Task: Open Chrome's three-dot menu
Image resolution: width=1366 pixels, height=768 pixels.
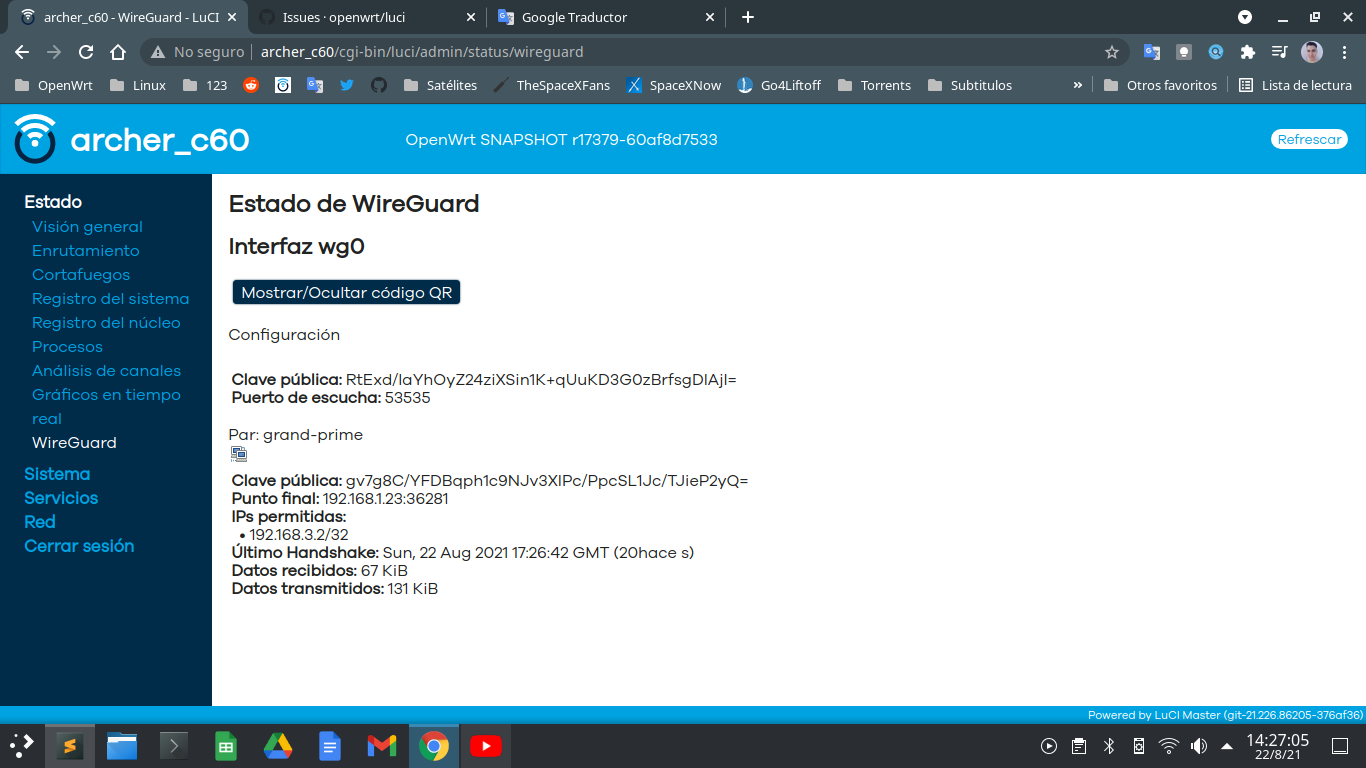Action: point(1343,52)
